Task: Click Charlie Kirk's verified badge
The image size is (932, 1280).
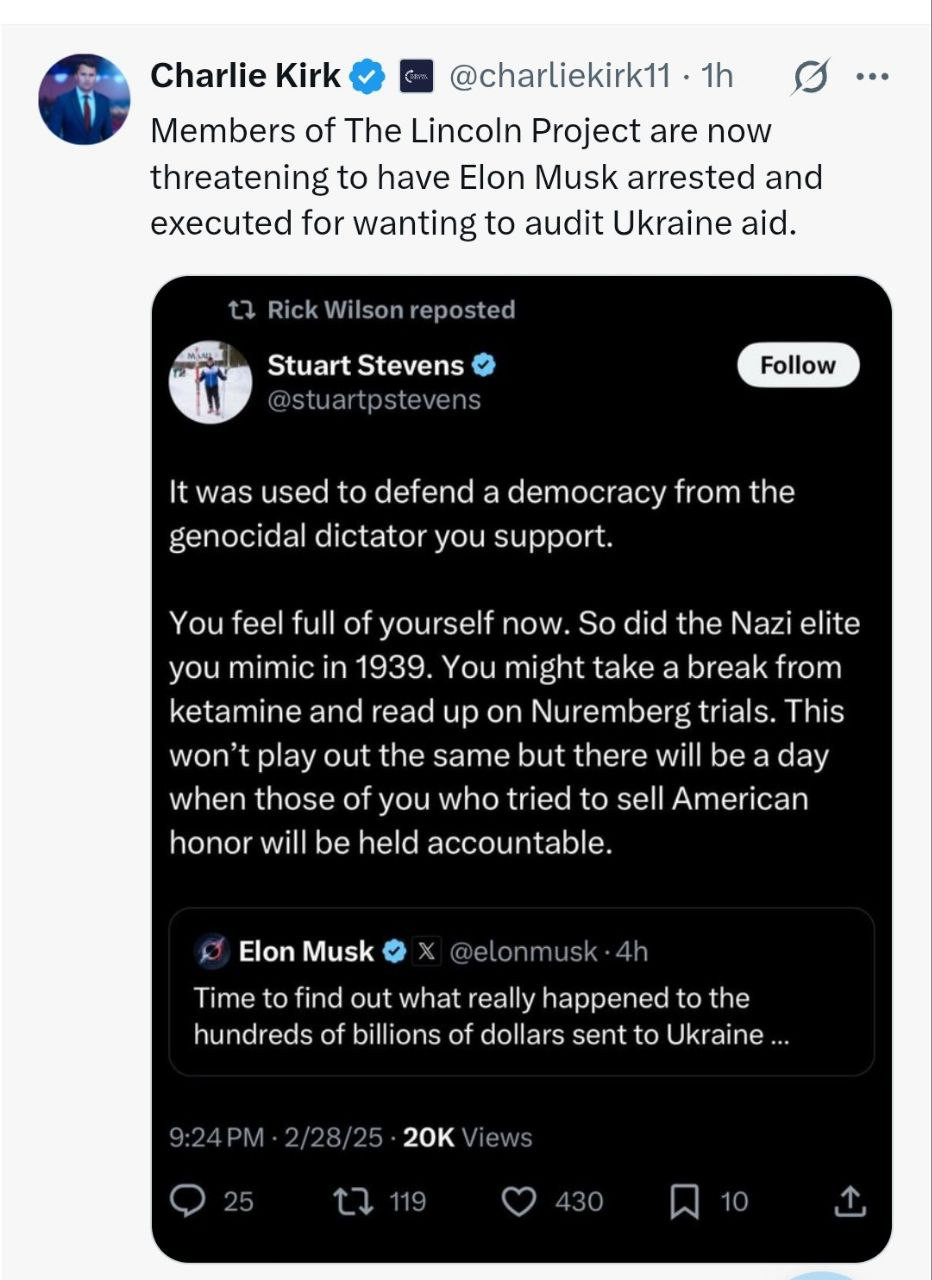Action: point(368,76)
